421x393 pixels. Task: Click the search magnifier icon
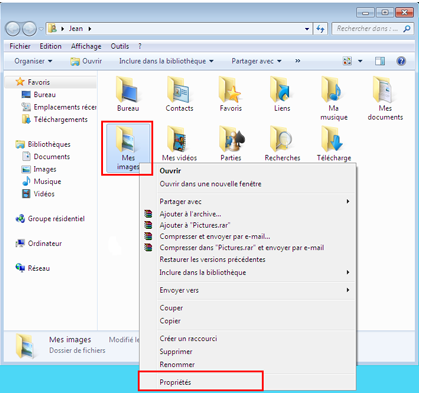pos(407,29)
